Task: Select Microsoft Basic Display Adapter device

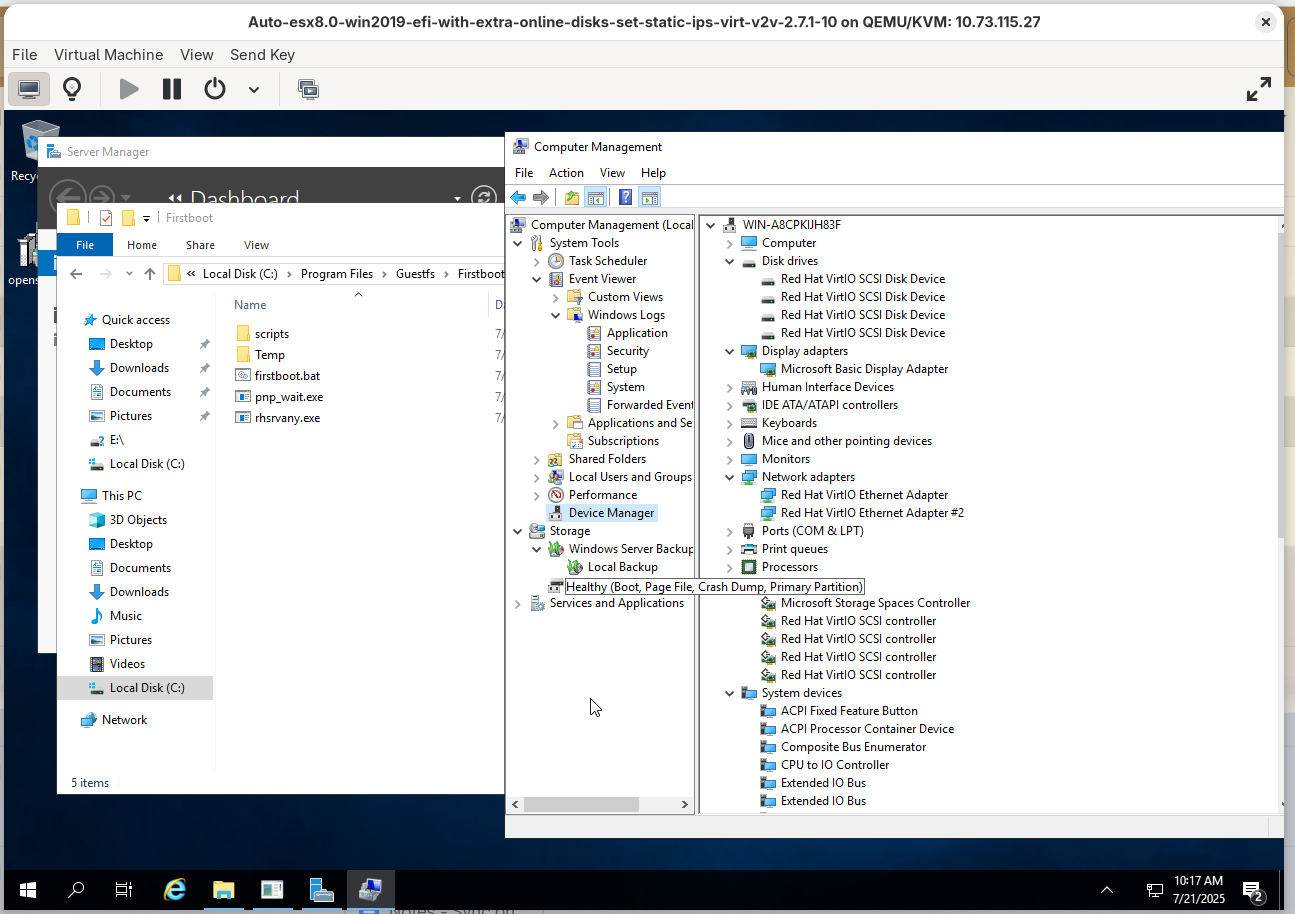Action: click(864, 369)
